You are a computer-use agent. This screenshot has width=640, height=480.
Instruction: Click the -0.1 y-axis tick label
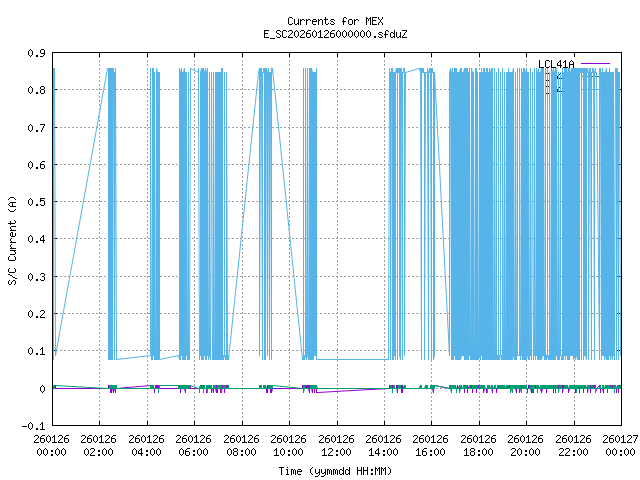tap(33, 426)
